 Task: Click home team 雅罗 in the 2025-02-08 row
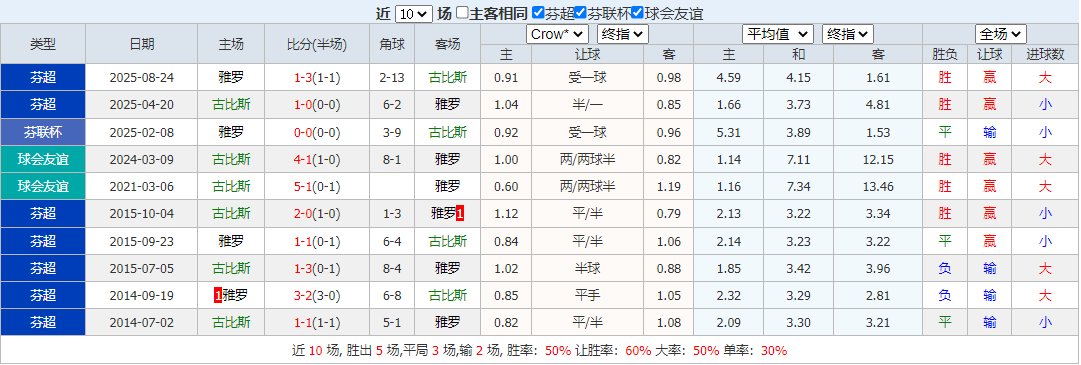coord(231,132)
